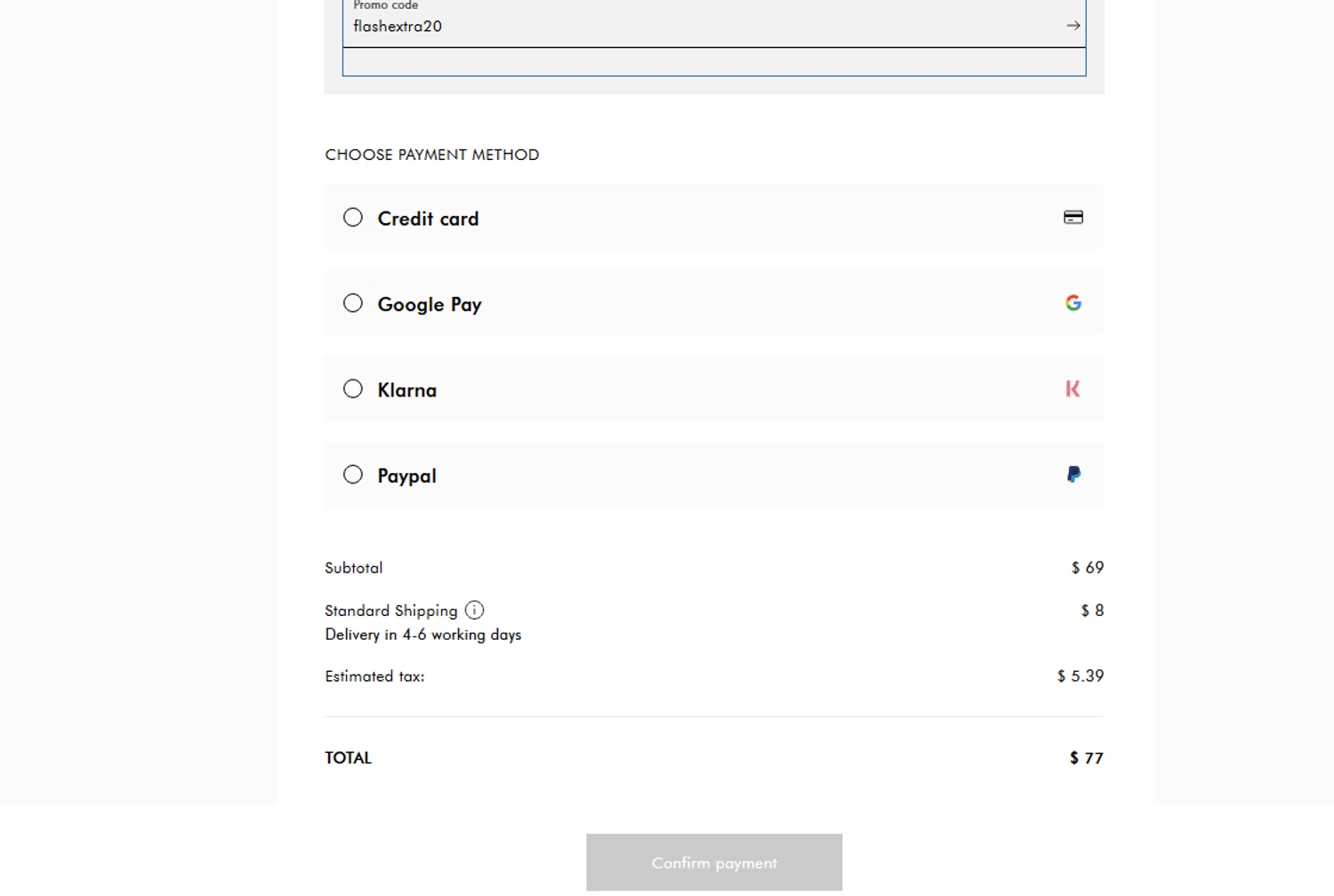Image resolution: width=1334 pixels, height=896 pixels.
Task: Click the Estimated tax label
Action: (x=374, y=676)
